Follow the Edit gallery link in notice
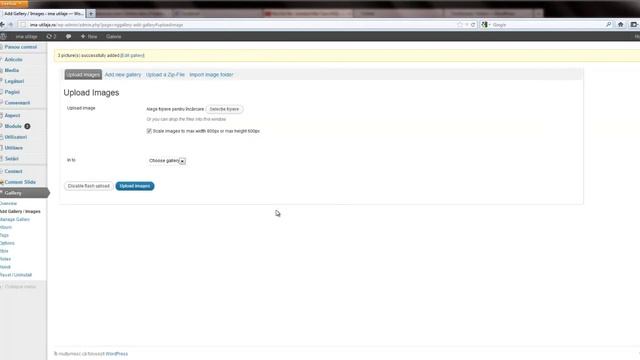This screenshot has width=640, height=360. pyautogui.click(x=133, y=56)
